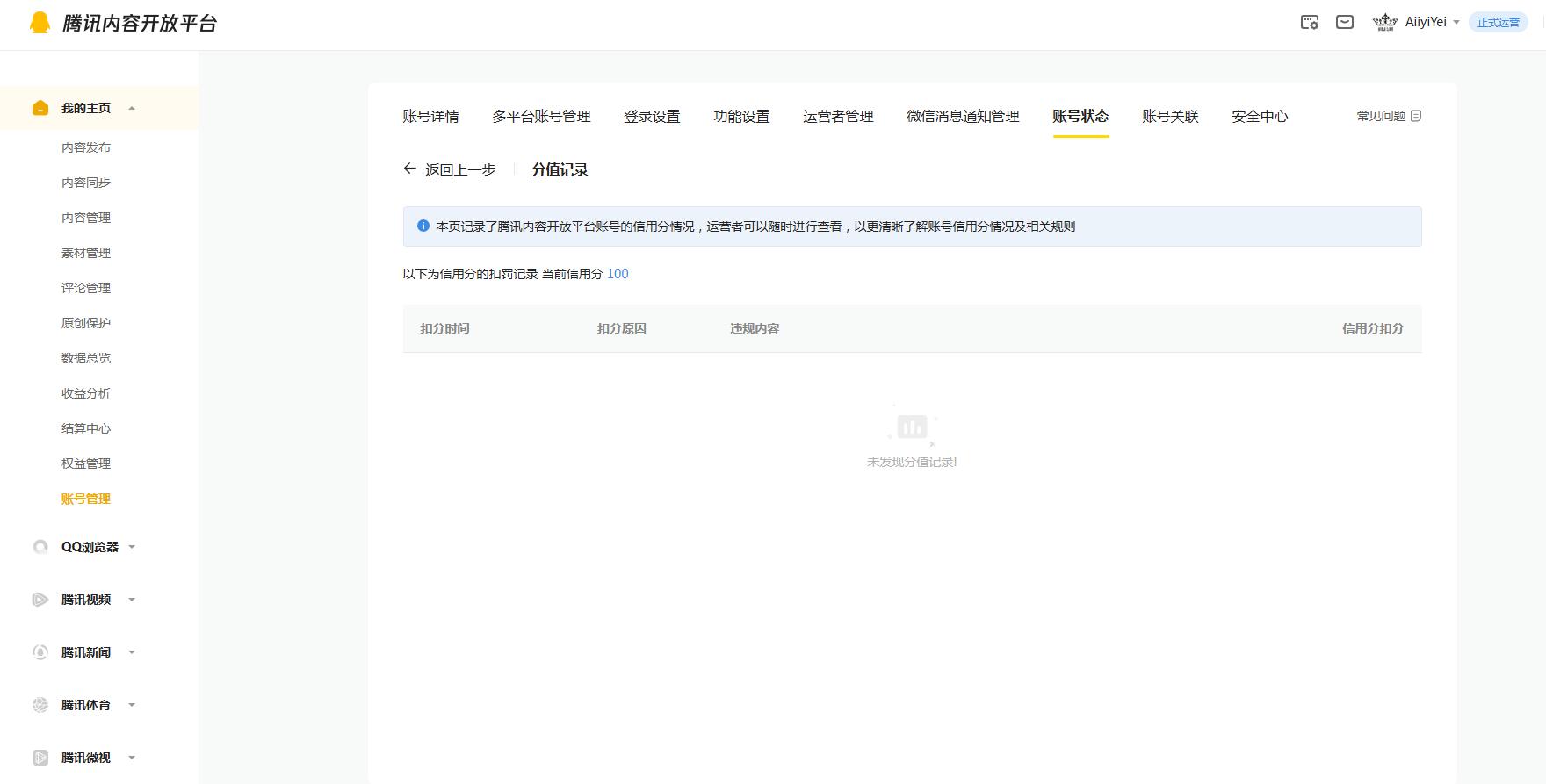Click the 腾讯体育 icon in sidebar

[x=40, y=705]
